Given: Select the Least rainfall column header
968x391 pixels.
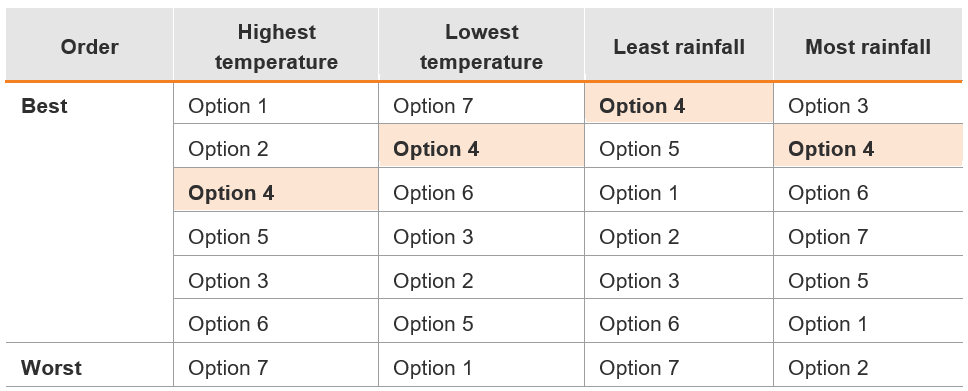Looking at the screenshot, I should click(679, 47).
